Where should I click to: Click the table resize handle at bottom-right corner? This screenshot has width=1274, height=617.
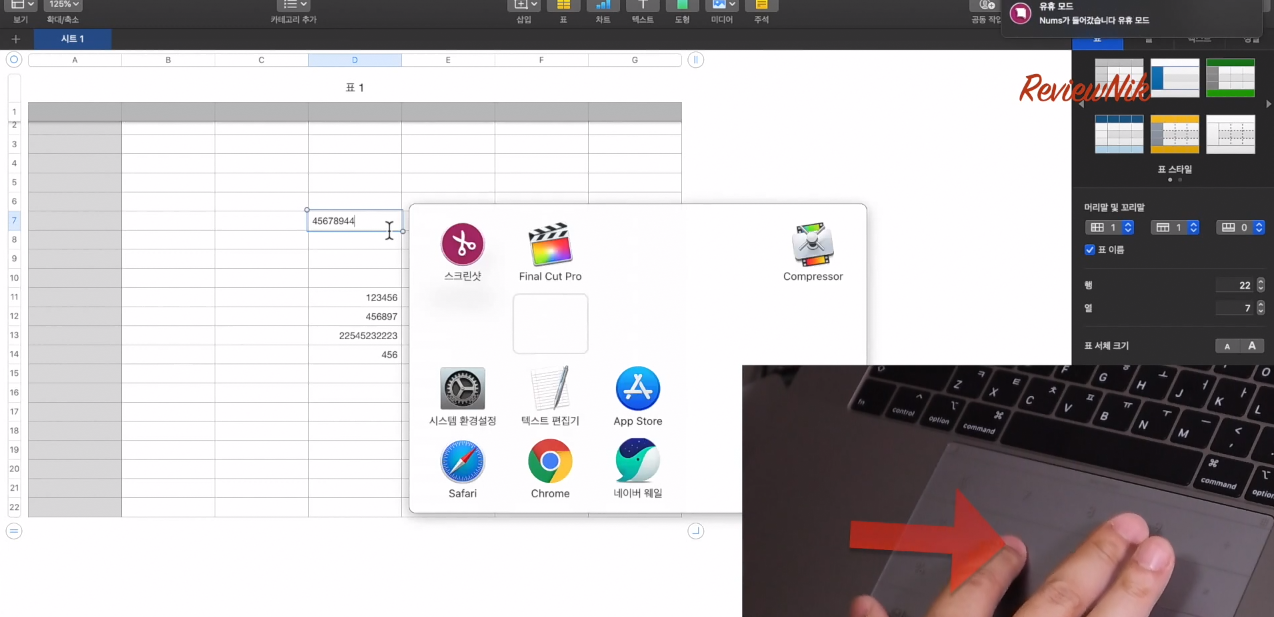pos(696,531)
